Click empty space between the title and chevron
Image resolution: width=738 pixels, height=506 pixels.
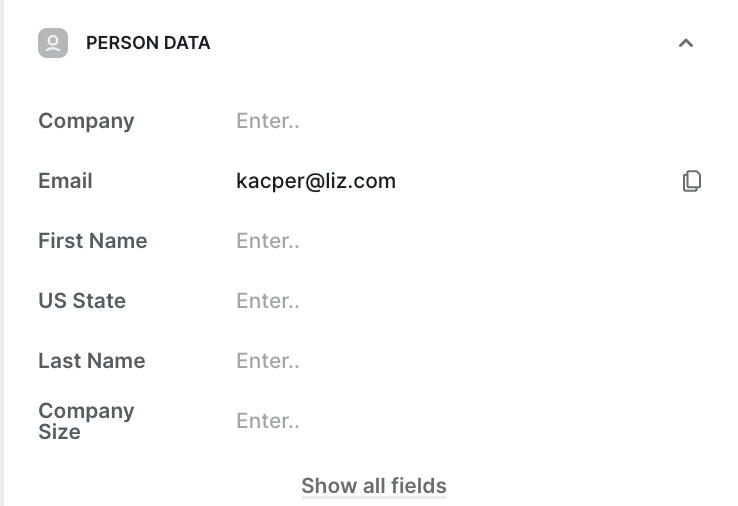[x=442, y=43]
